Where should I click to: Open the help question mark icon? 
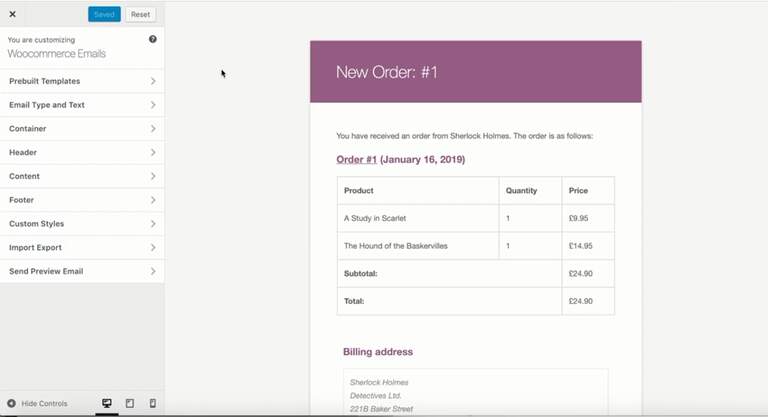pos(153,39)
